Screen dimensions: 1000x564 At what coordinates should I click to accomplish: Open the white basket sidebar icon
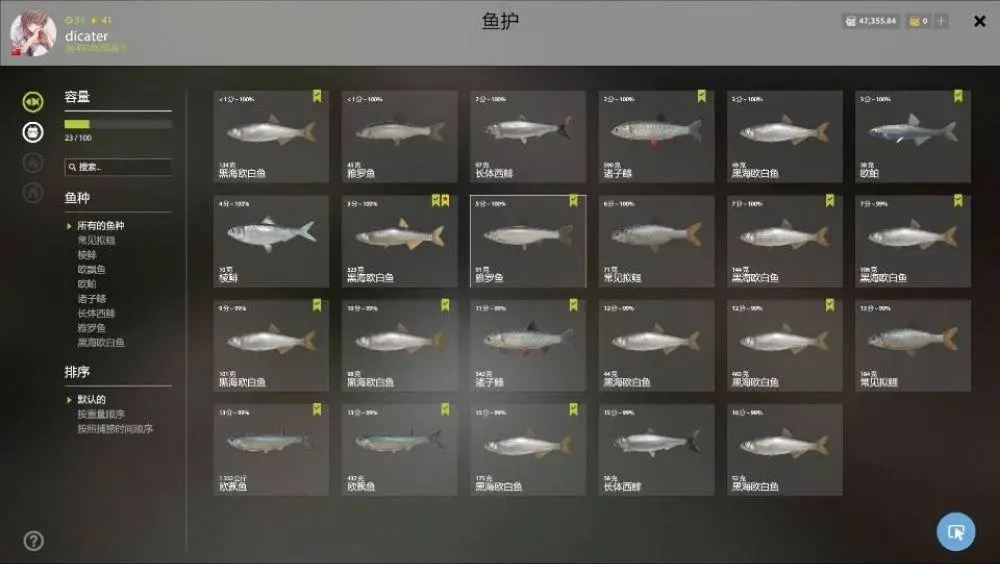[33, 132]
